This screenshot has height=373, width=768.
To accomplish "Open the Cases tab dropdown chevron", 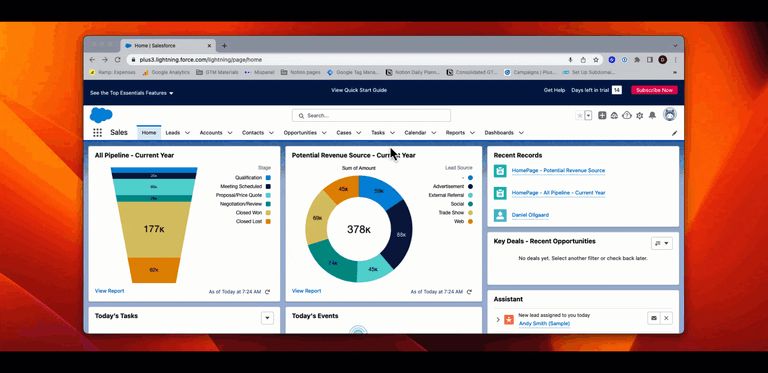I will pos(359,133).
